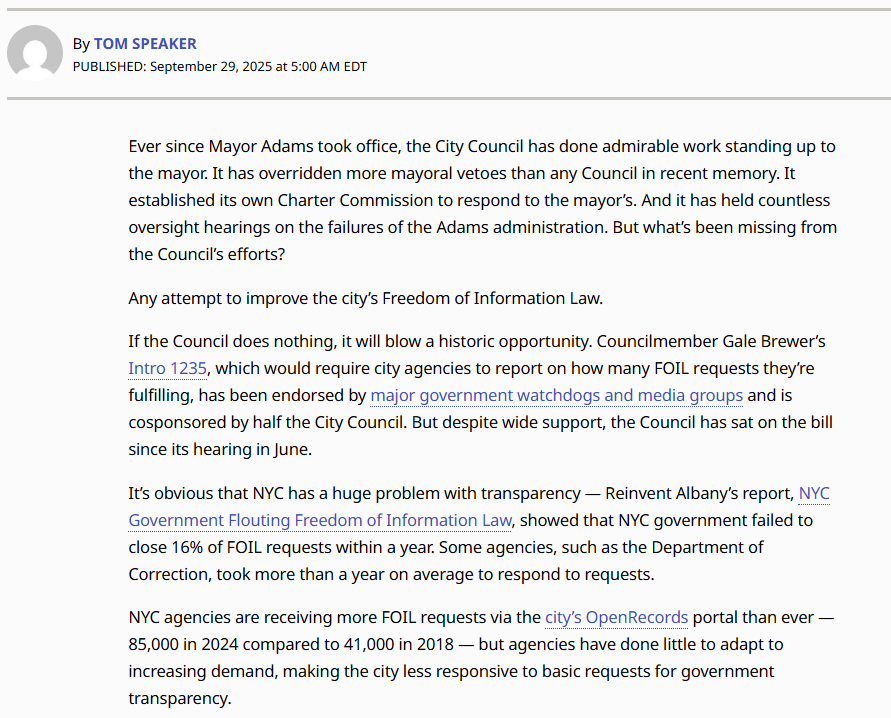Click the sentence 'Any attempt to improve the city's Freedom of Information Law'
This screenshot has height=718, width=891.
(x=364, y=298)
